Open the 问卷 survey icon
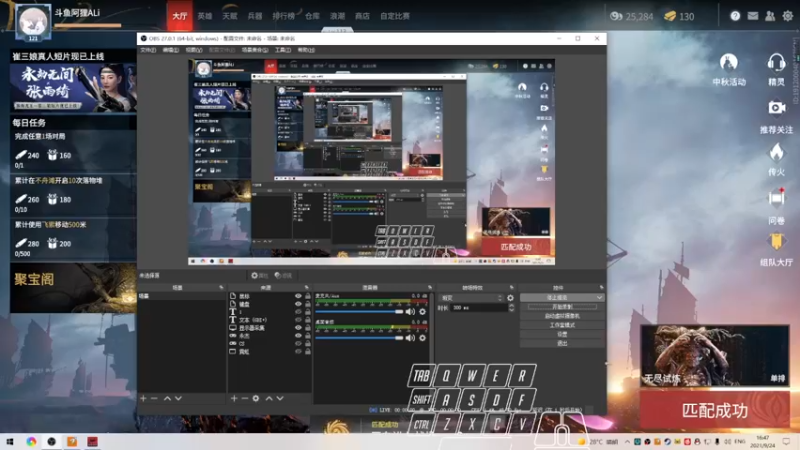This screenshot has height=450, width=800. pos(777,197)
